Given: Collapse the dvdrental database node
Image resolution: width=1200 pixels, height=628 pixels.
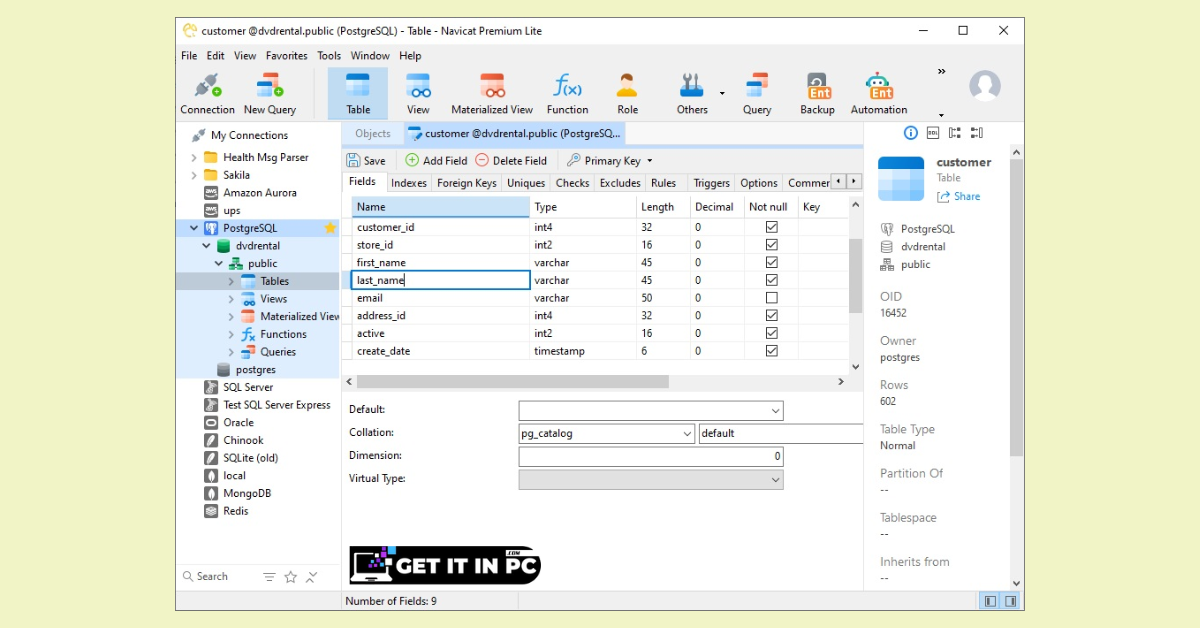Looking at the screenshot, I should (x=206, y=246).
